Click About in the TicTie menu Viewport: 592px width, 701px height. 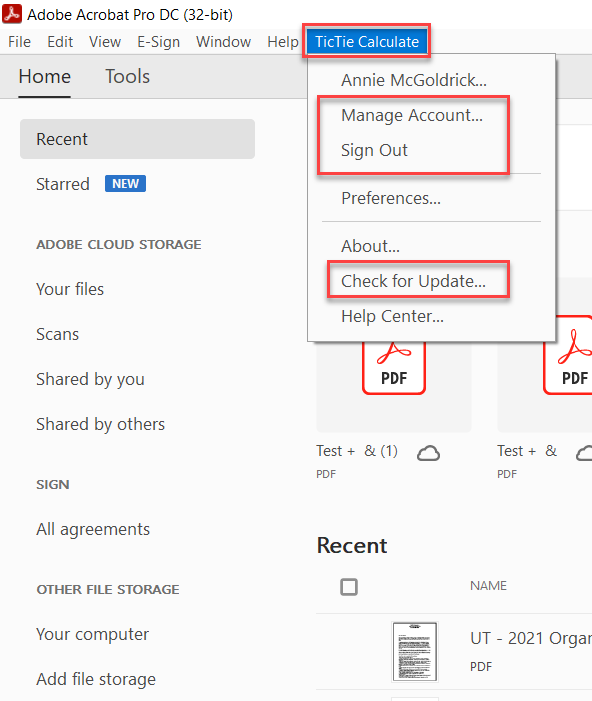coord(370,246)
